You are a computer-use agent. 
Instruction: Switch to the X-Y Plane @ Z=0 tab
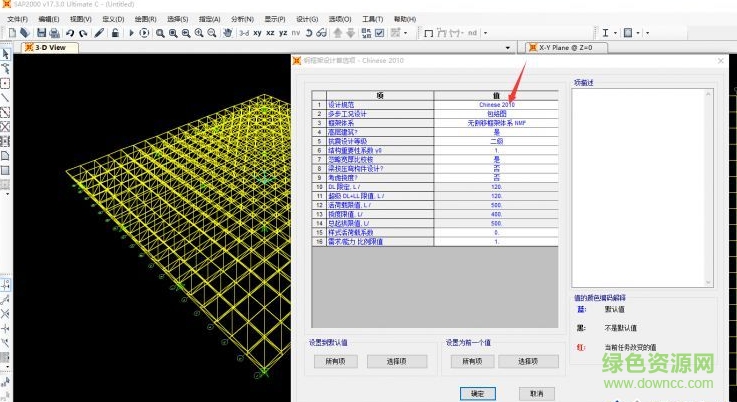[565, 47]
